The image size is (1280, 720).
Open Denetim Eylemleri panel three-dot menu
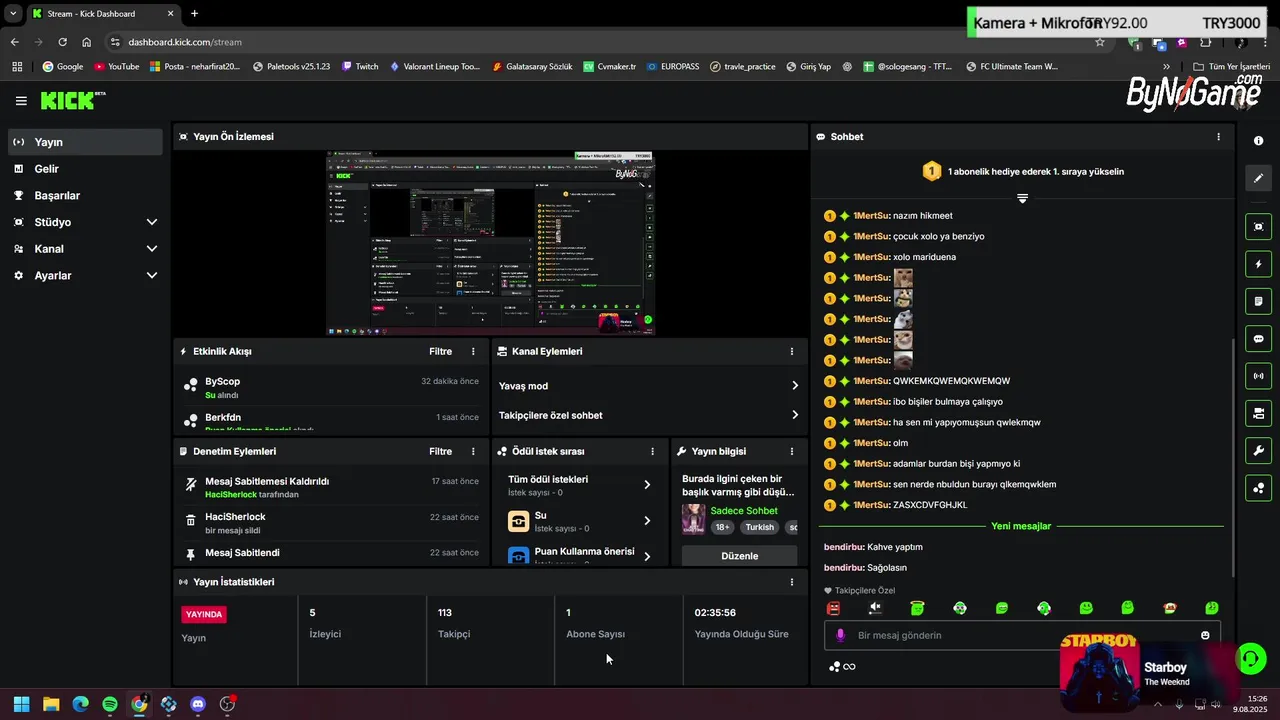(473, 452)
